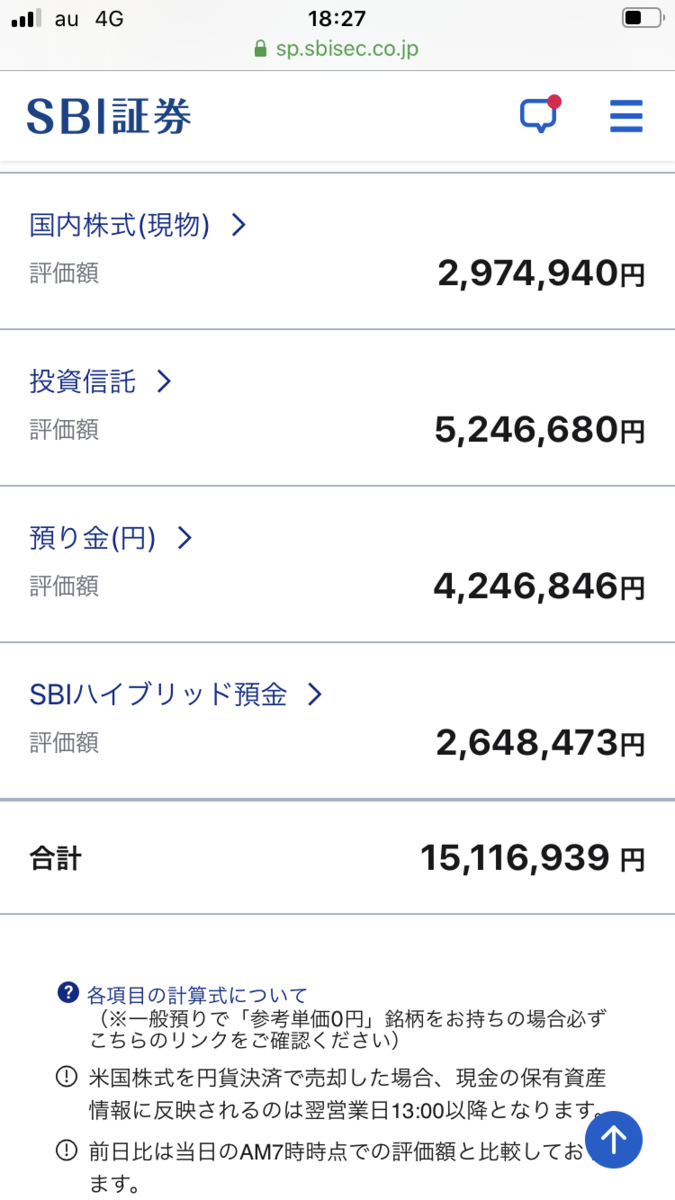Tap the battery icon in status bar
This screenshot has height=1200, width=675.
(641, 18)
